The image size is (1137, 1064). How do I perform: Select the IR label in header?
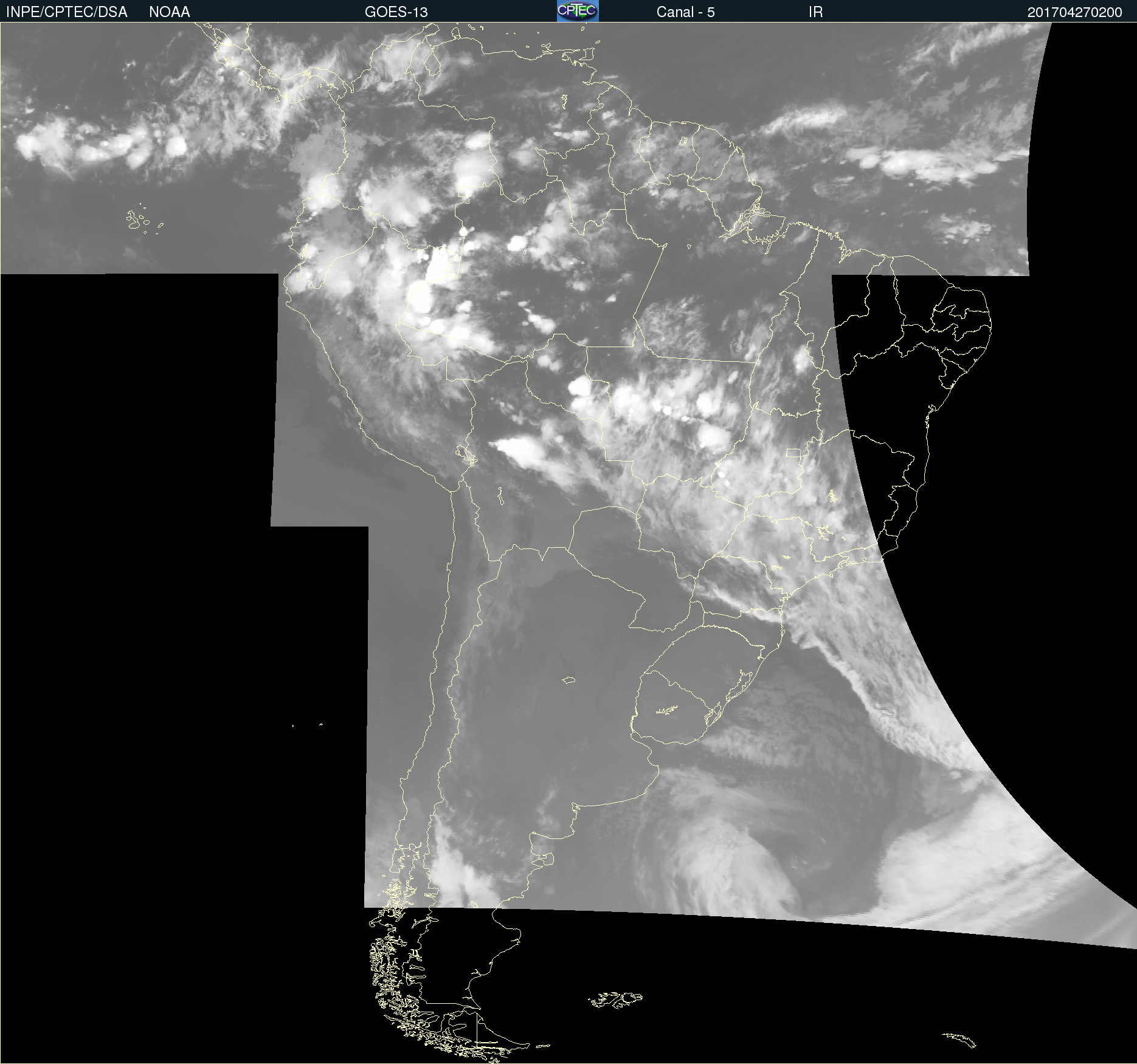click(816, 12)
